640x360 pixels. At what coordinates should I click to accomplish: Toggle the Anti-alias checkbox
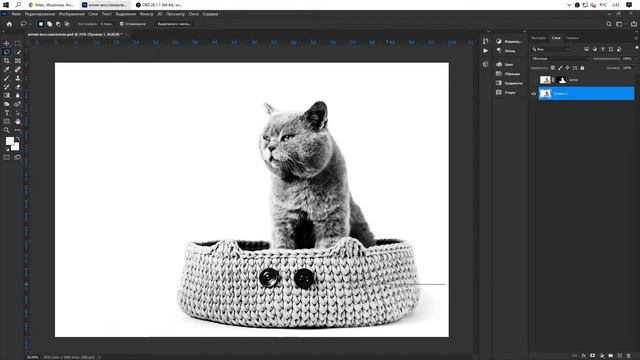(122, 24)
